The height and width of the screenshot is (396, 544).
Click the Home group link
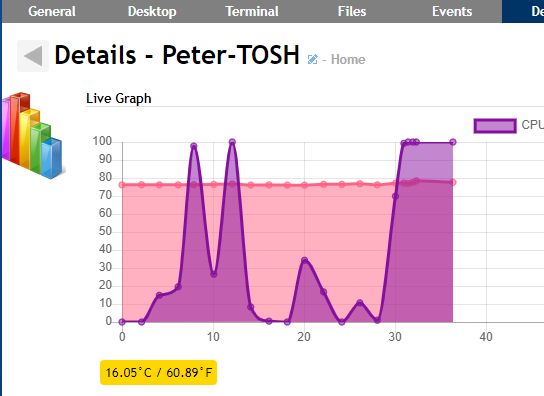pos(348,59)
